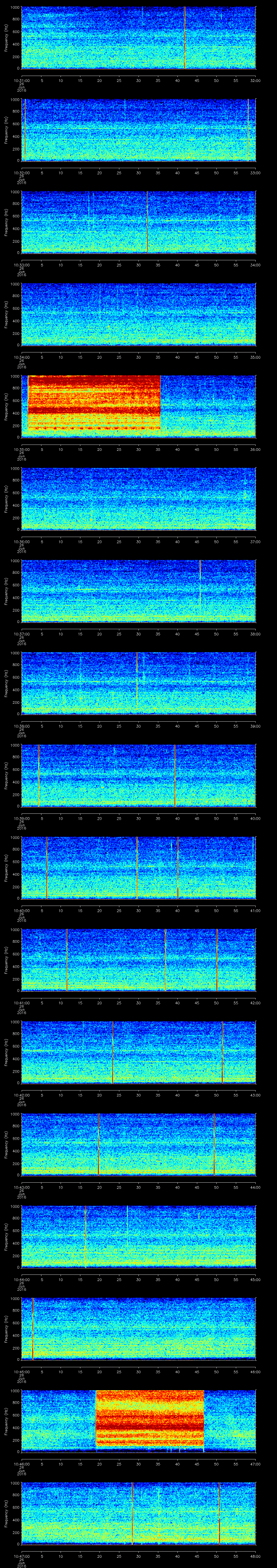Click the vertical spike near 42 s in the 10:31 spectrogram
277x1568 pixels.
click(x=184, y=38)
